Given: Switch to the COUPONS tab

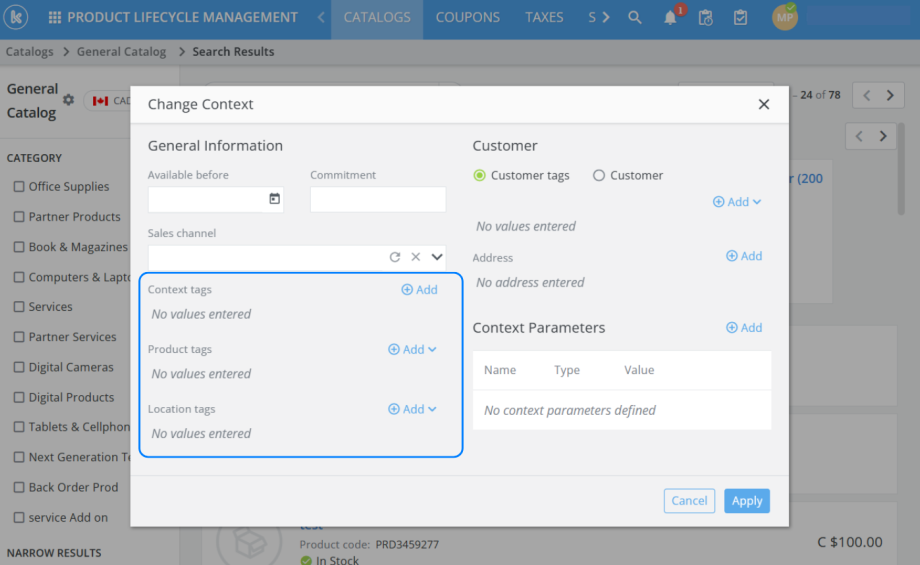Looking at the screenshot, I should (468, 18).
